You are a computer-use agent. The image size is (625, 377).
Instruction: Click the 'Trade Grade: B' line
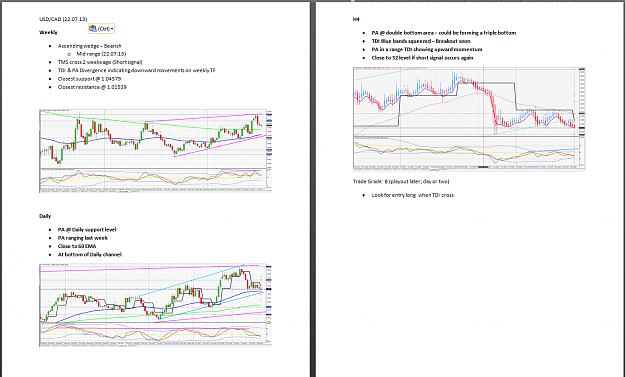401,181
